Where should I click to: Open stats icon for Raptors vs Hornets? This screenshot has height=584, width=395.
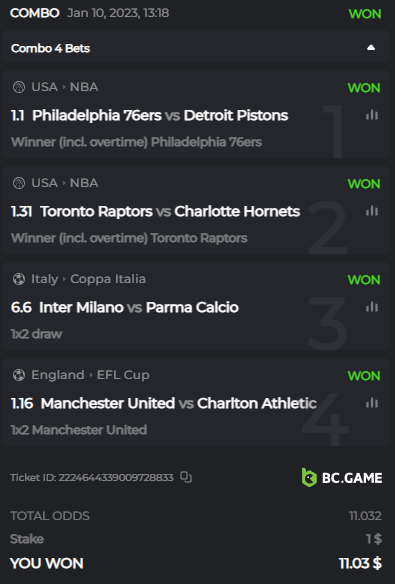pyautogui.click(x=372, y=211)
